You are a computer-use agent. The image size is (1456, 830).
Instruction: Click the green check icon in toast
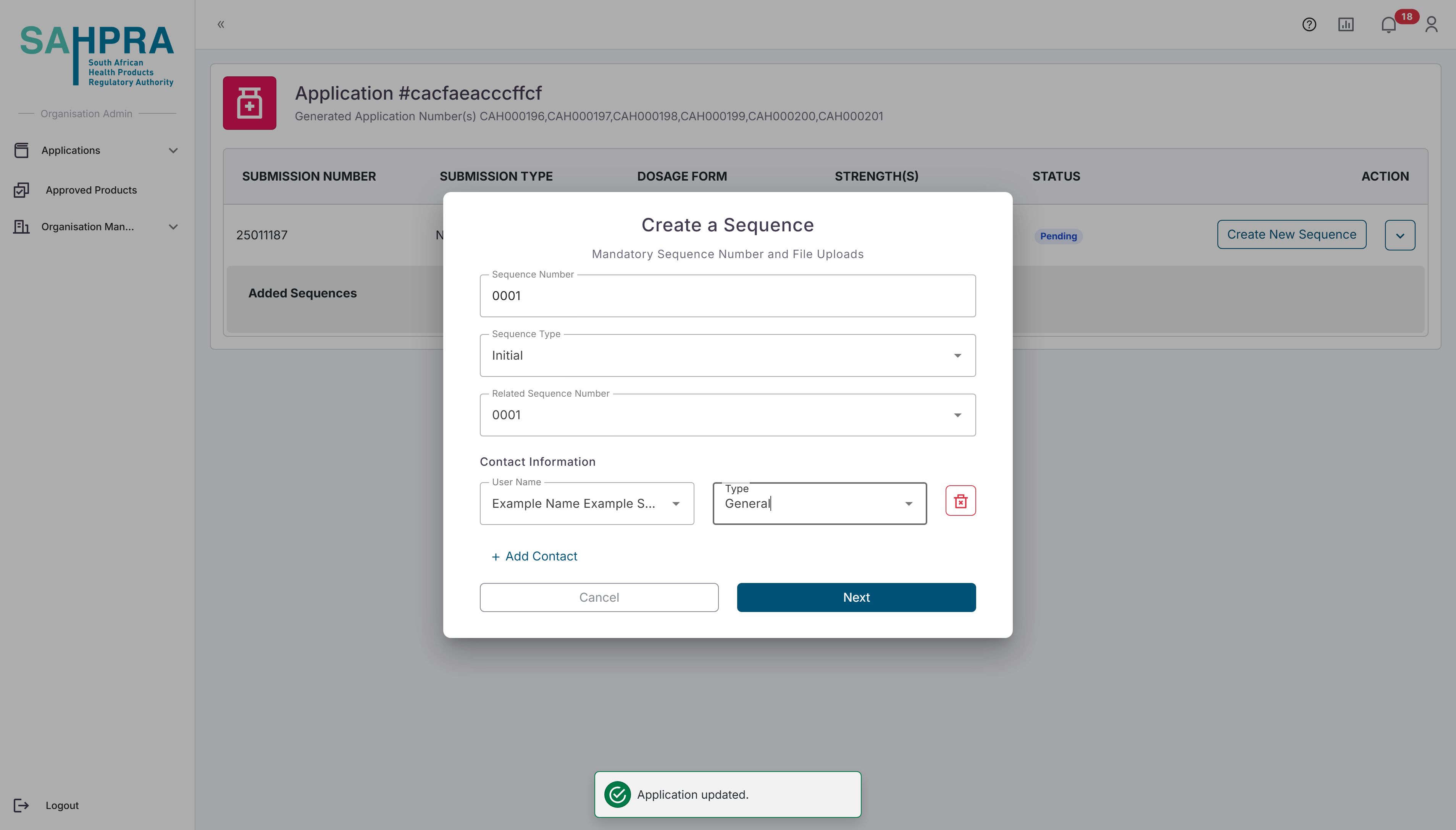point(618,794)
